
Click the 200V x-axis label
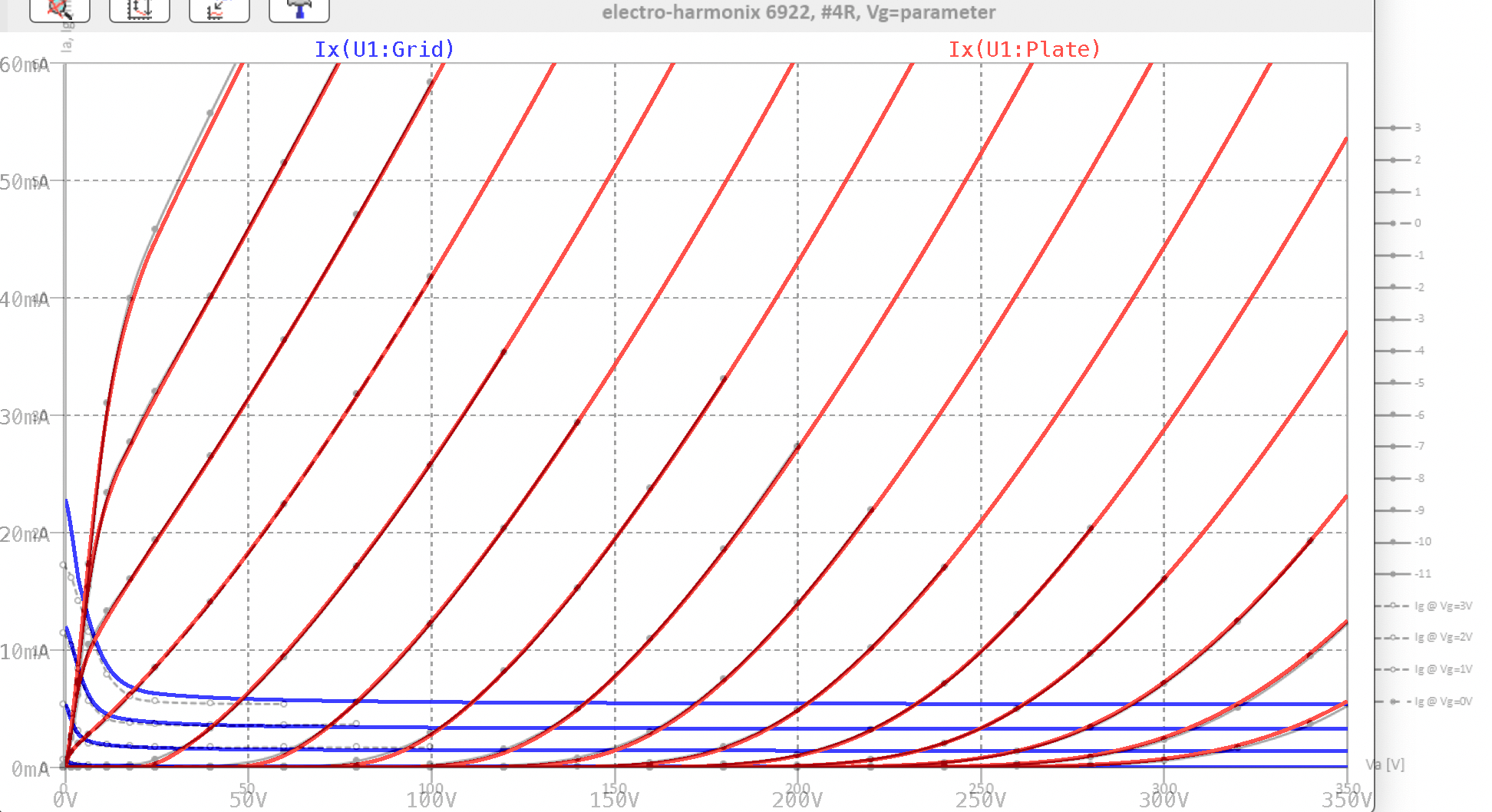(x=797, y=800)
